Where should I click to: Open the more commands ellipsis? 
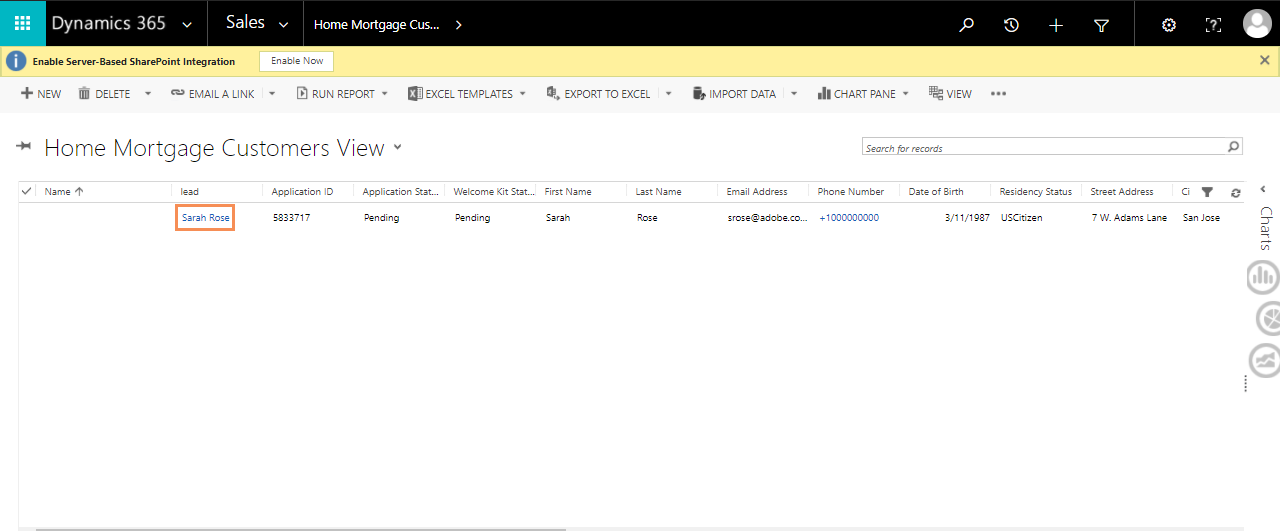pos(998,94)
